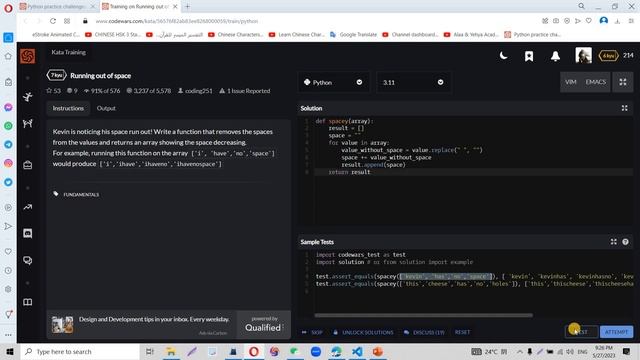The height and width of the screenshot is (360, 640).
Task: Open the Leaderboard trending-arrow sidebar icon
Action: click(28, 207)
